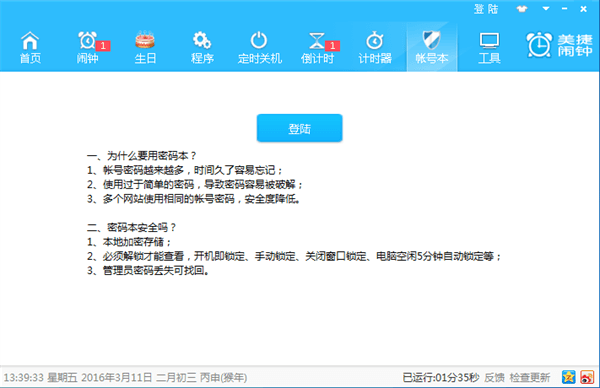Viewport: 600px width, 388px height.
Task: Close the 美捷闹钟 window
Action: [584, 9]
